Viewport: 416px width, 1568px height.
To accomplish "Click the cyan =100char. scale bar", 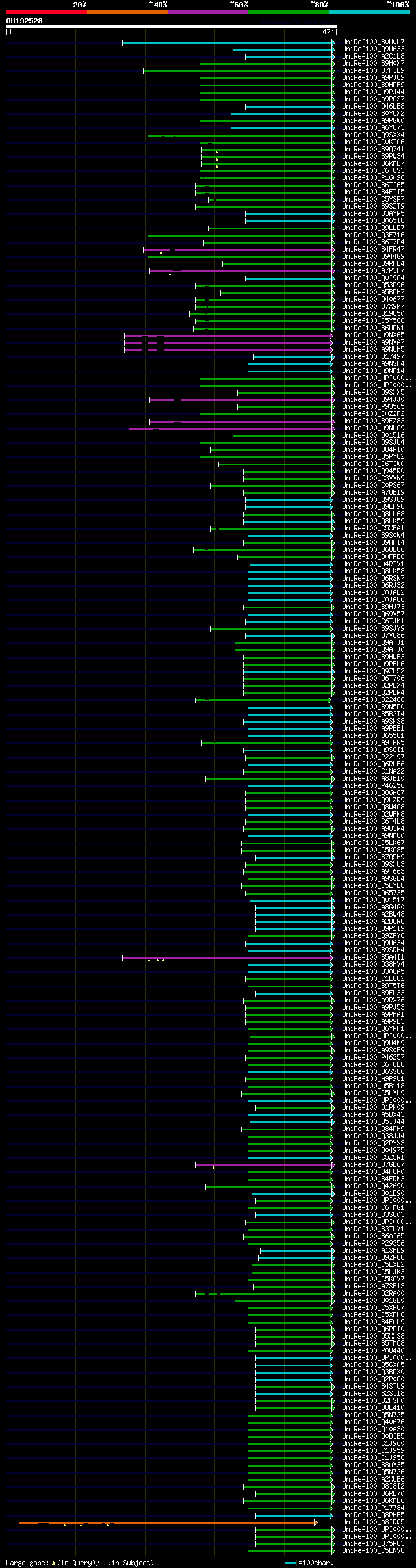I will point(291,1563).
